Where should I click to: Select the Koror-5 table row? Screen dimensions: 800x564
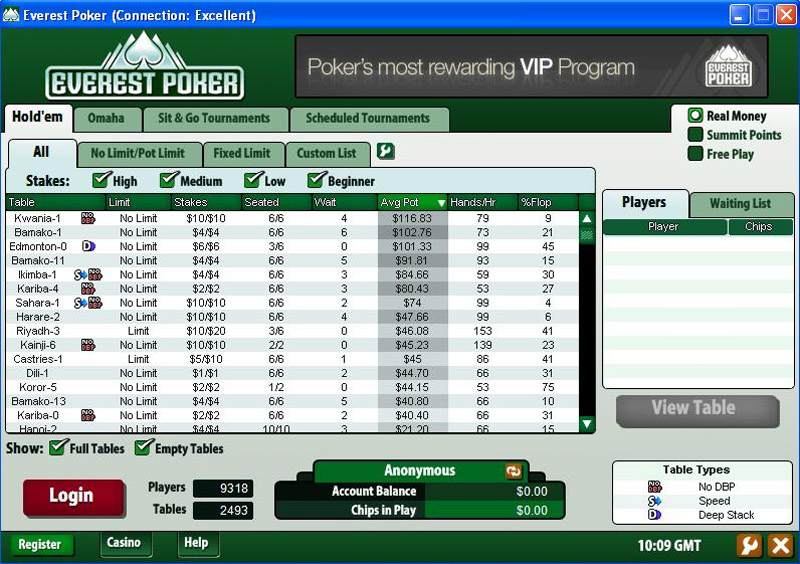pyautogui.click(x=292, y=387)
